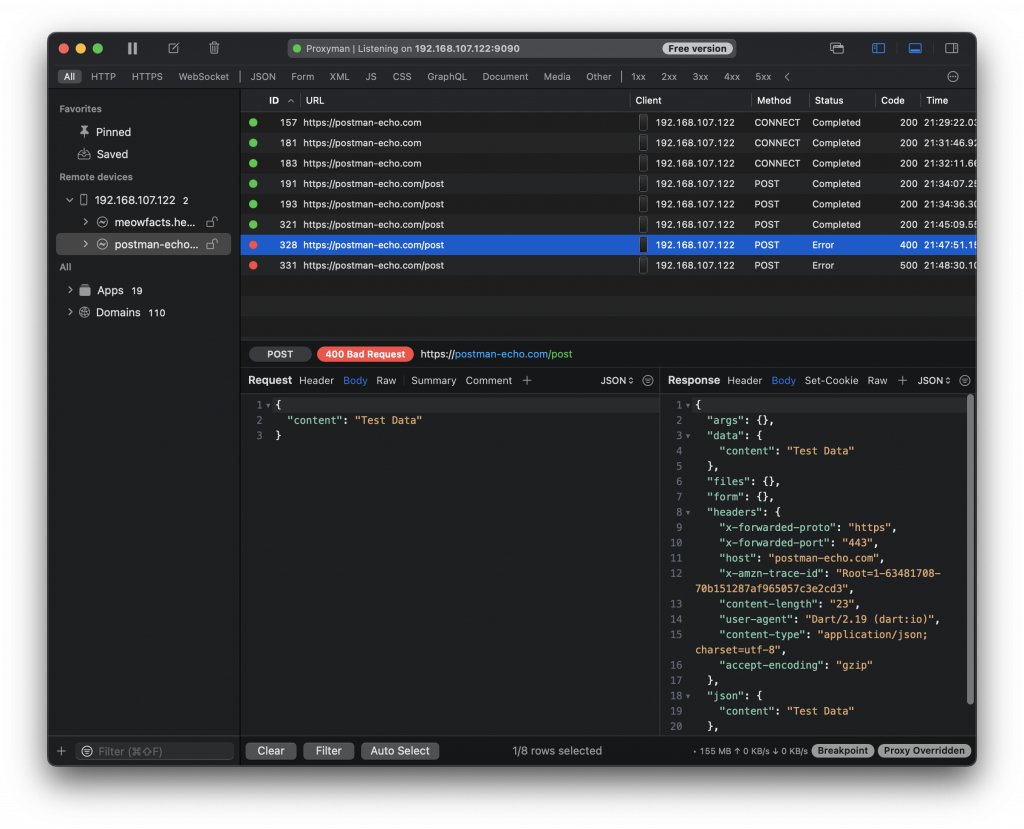Image resolution: width=1024 pixels, height=829 pixels.
Task: Open Request body options circle icon
Action: 648,380
